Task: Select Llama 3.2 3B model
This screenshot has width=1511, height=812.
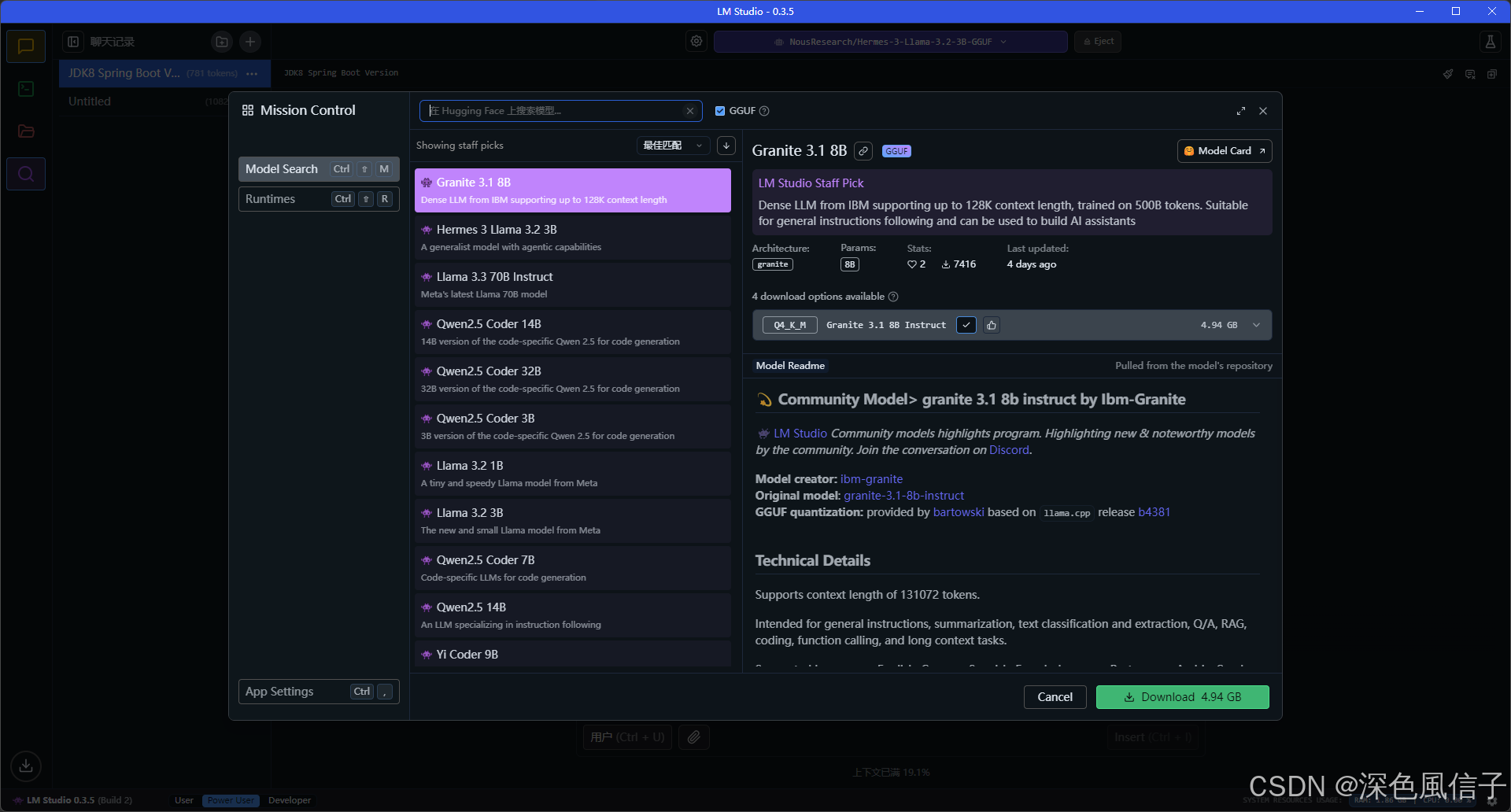Action: [x=573, y=521]
